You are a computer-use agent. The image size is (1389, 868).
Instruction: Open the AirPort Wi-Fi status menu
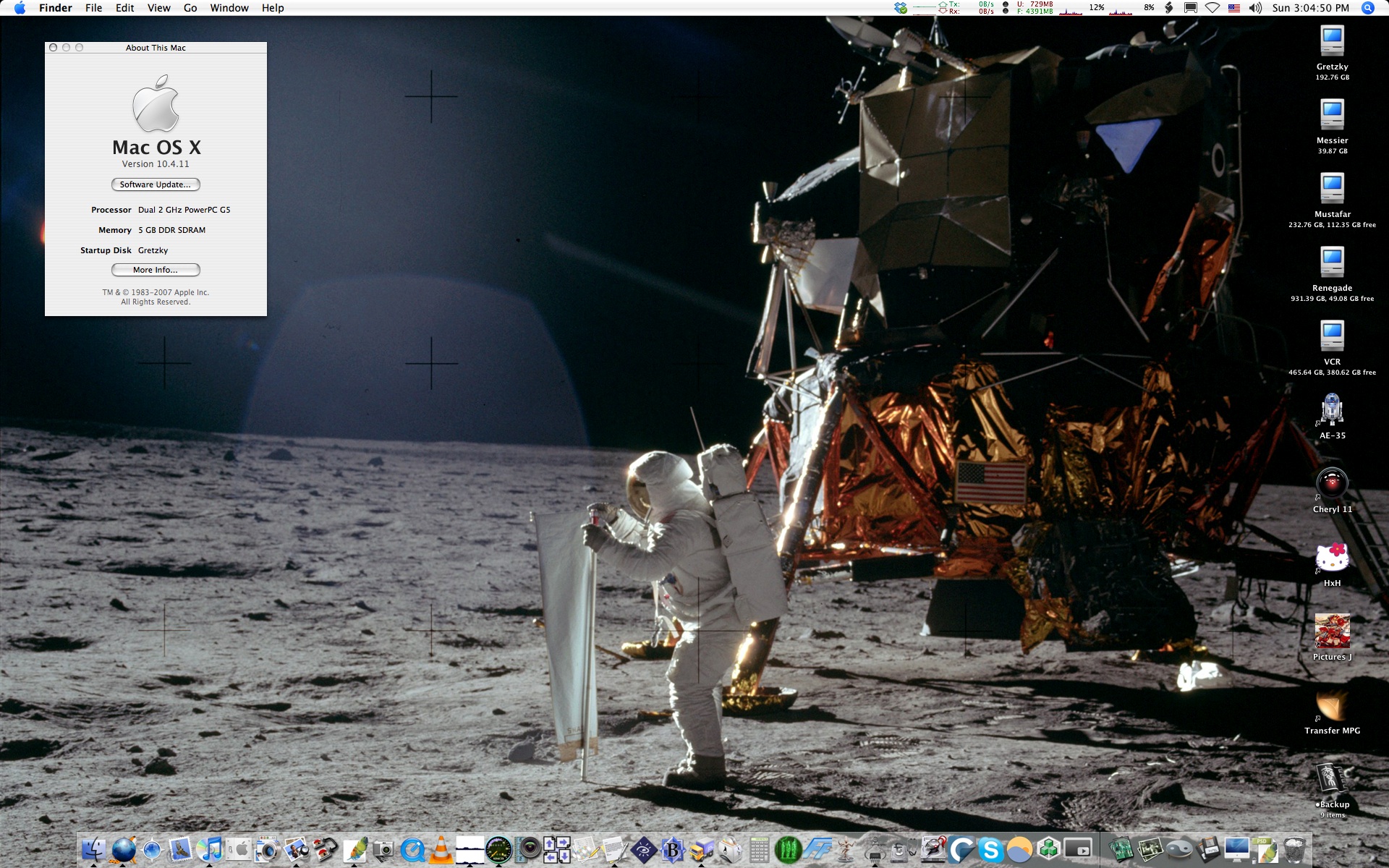[1212, 8]
